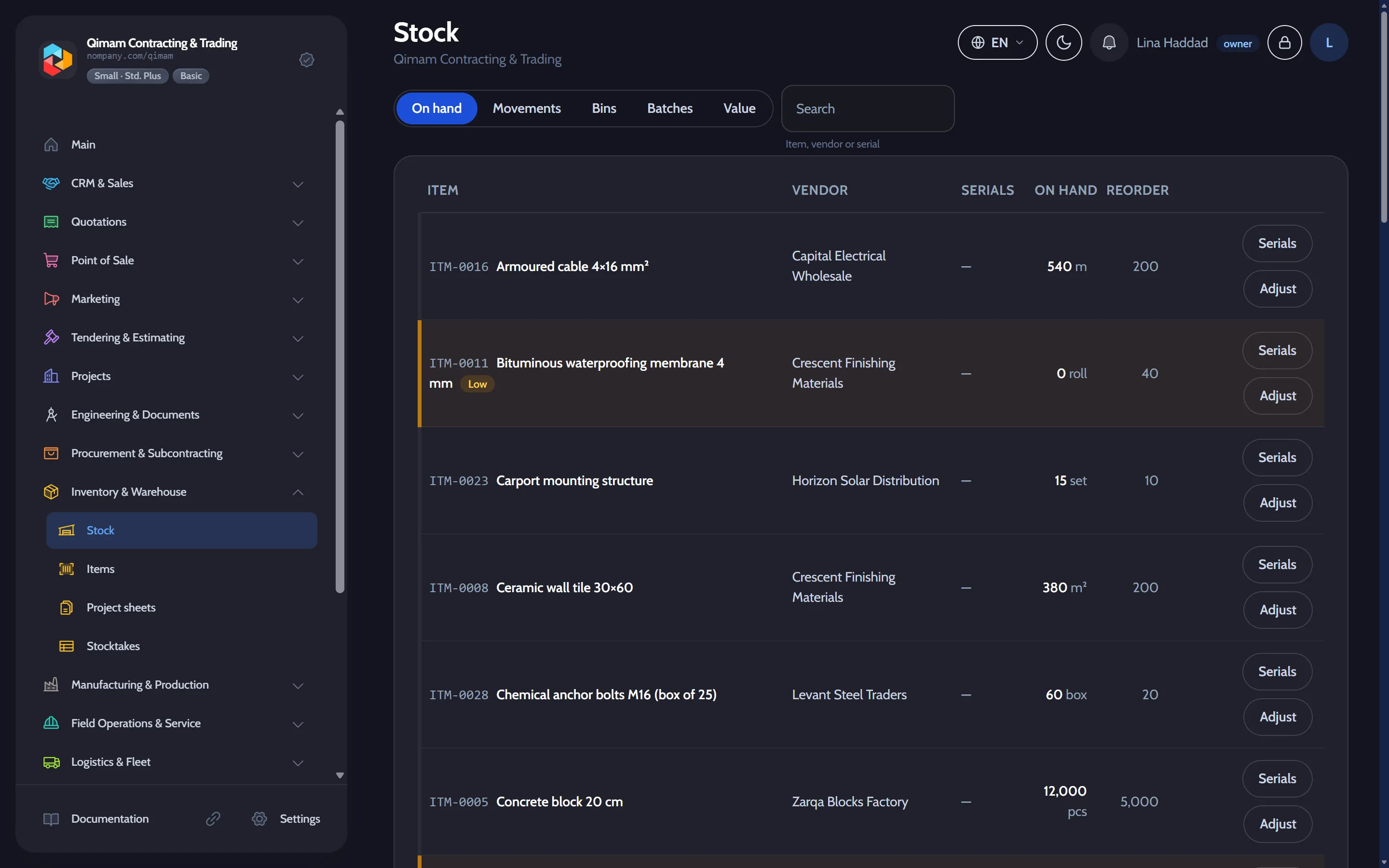Open Project sheets in the sidebar
This screenshot has width=1389, height=868.
point(181,608)
